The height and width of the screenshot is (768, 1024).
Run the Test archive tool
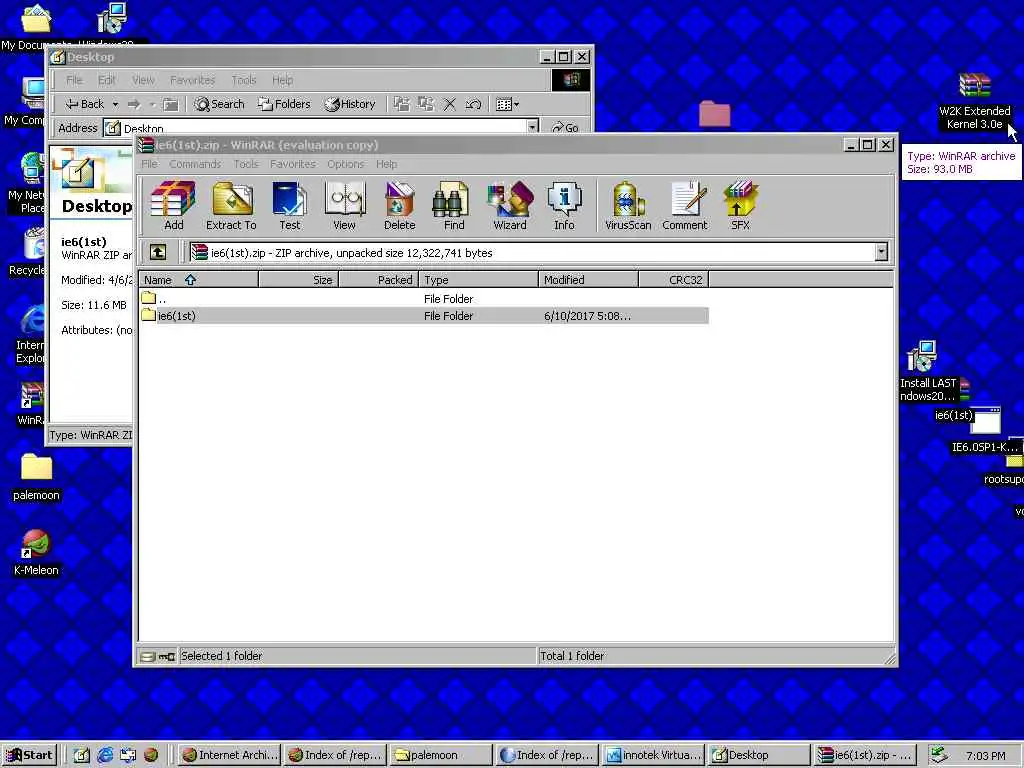289,206
